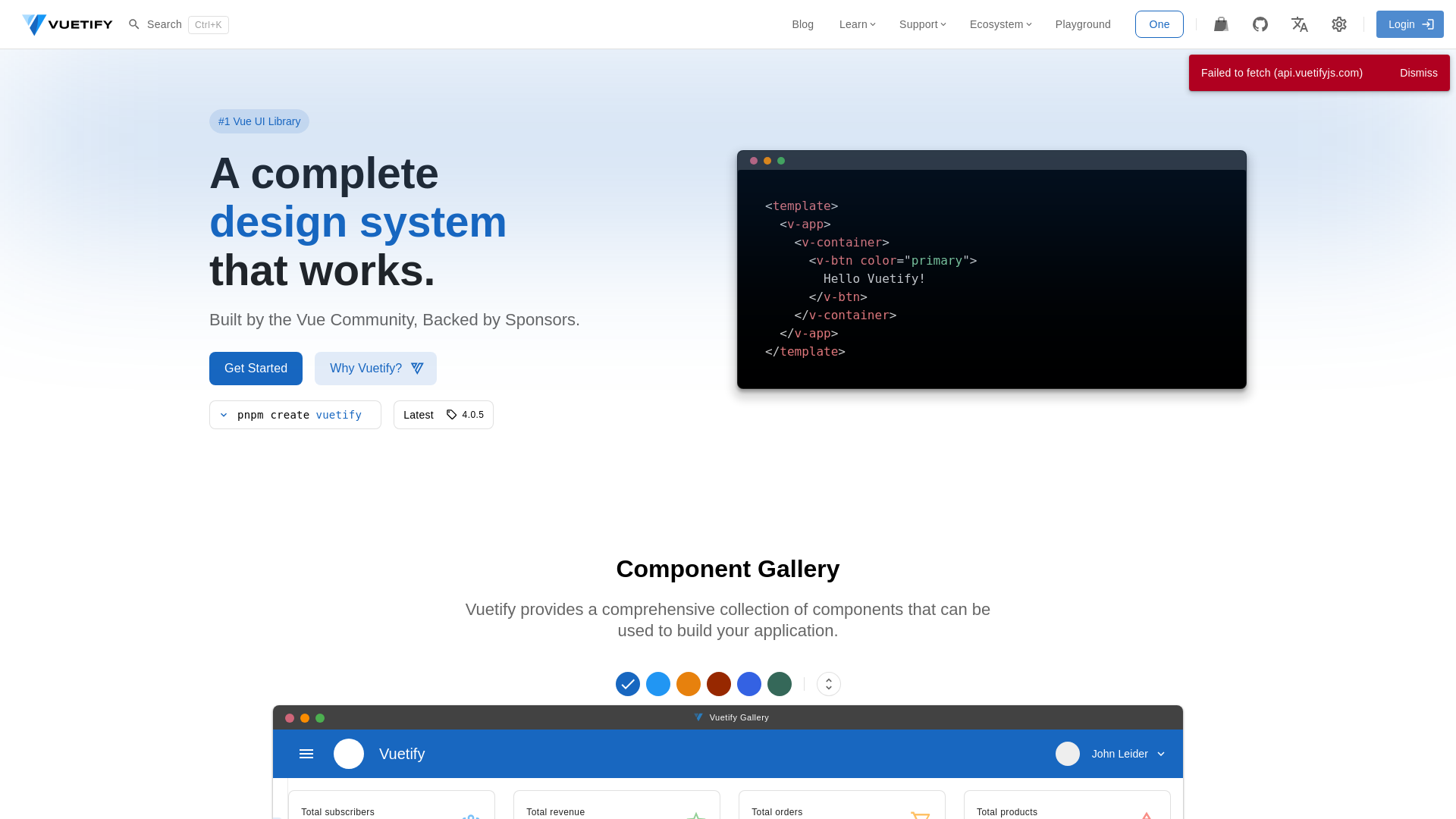This screenshot has height=819, width=1456.
Task: Expand the John Leider user menu
Action: (x=1128, y=754)
